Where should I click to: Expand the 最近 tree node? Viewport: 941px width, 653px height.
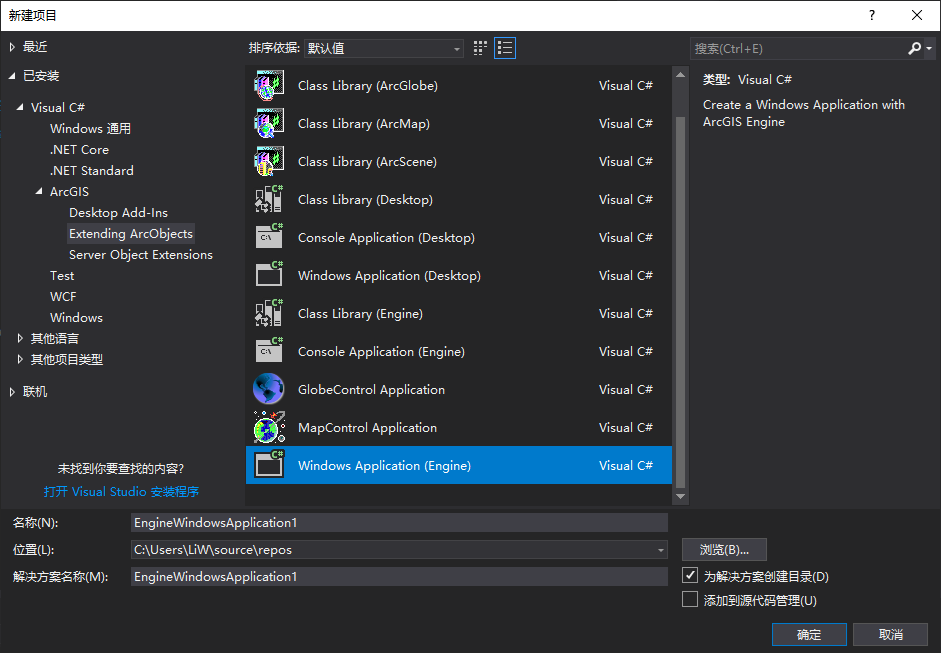pyautogui.click(x=12, y=47)
